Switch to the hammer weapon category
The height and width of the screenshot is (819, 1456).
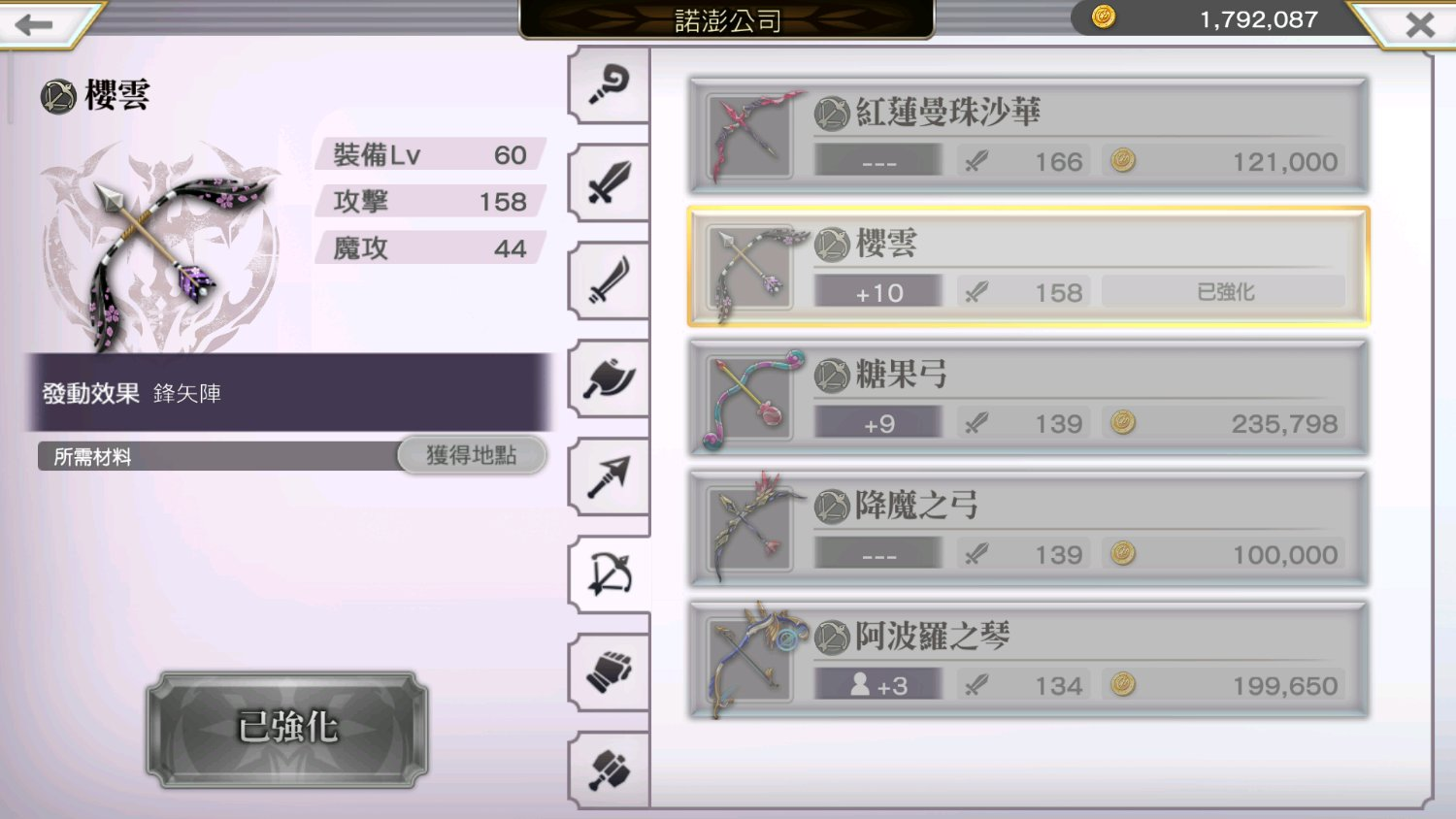click(609, 770)
